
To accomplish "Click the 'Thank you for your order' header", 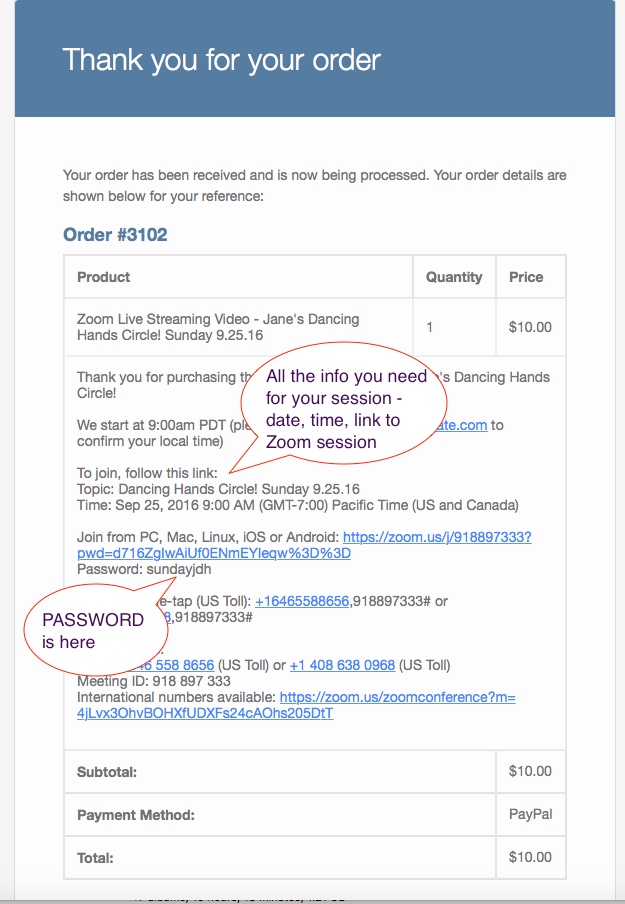I will tap(221, 59).
